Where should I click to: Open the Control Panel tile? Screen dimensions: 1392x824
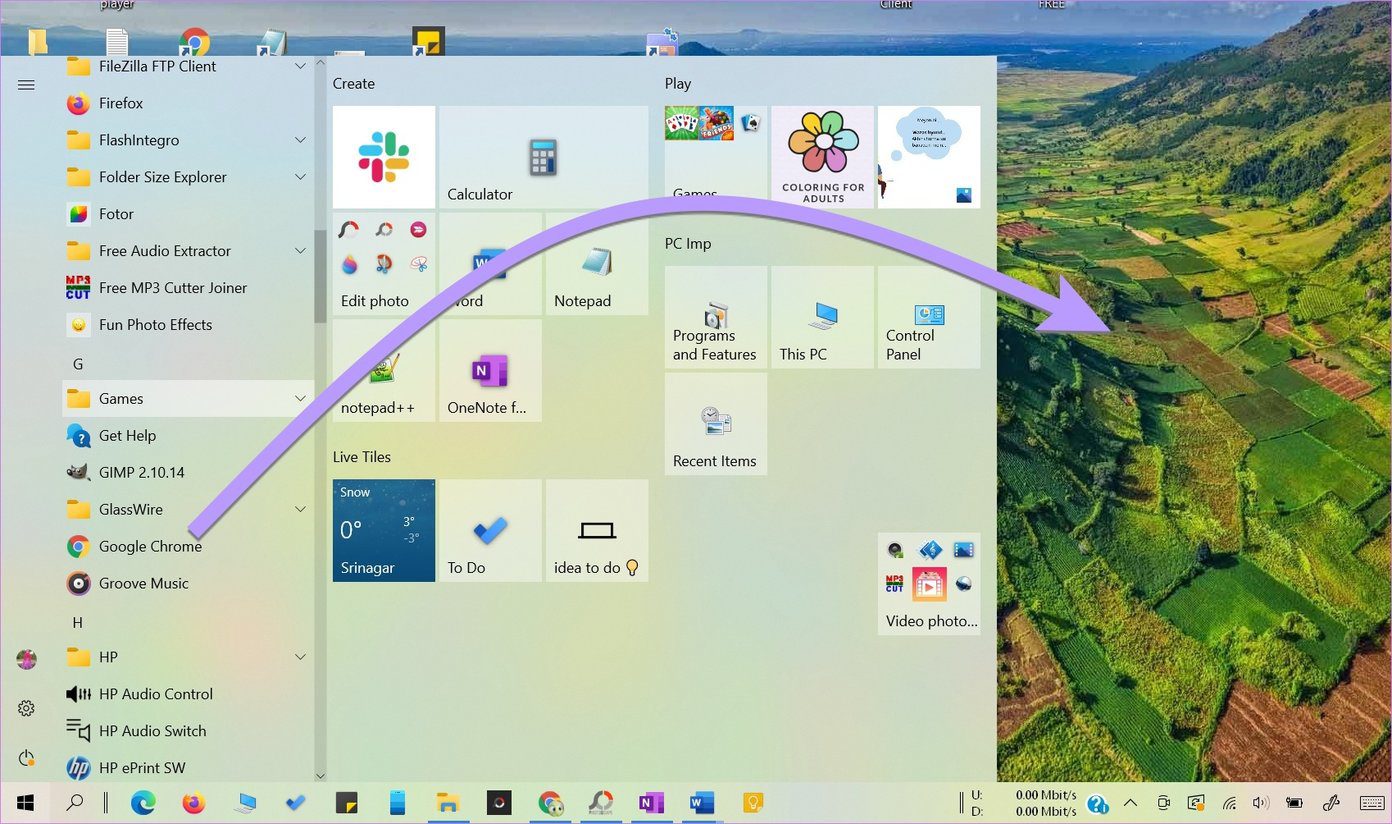tap(929, 317)
